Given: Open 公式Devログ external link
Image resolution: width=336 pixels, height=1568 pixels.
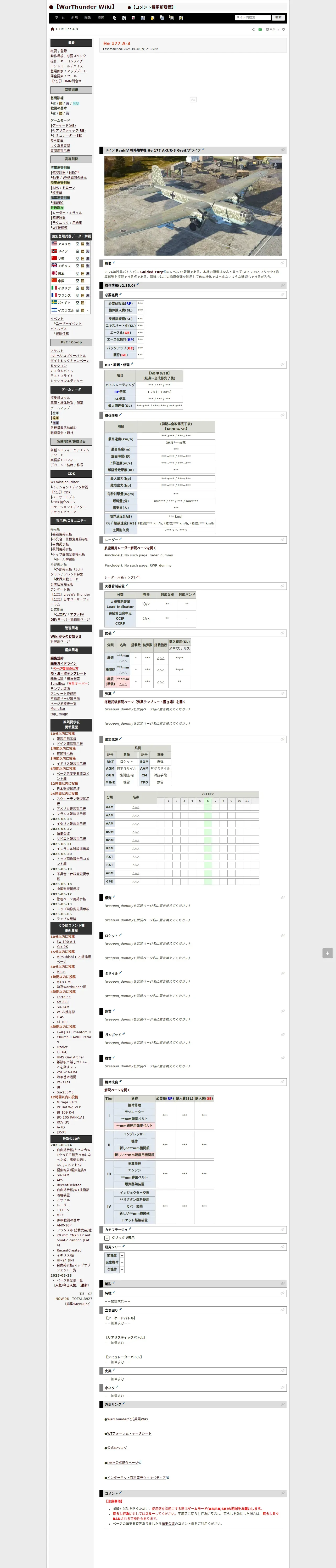Looking at the screenshot, I should pyautogui.click(x=117, y=1448).
